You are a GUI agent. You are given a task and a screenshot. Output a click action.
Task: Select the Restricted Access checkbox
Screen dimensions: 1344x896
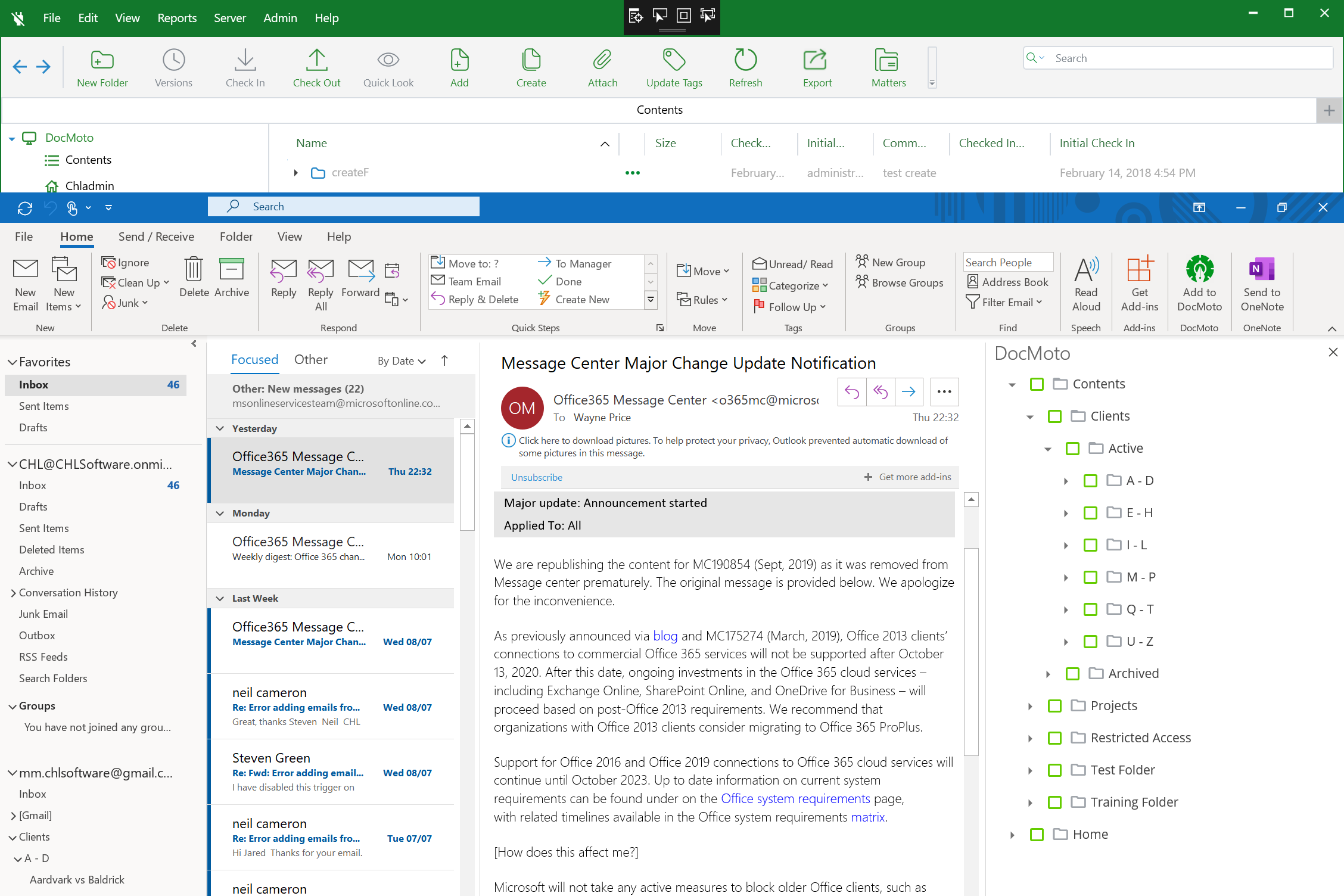point(1054,738)
